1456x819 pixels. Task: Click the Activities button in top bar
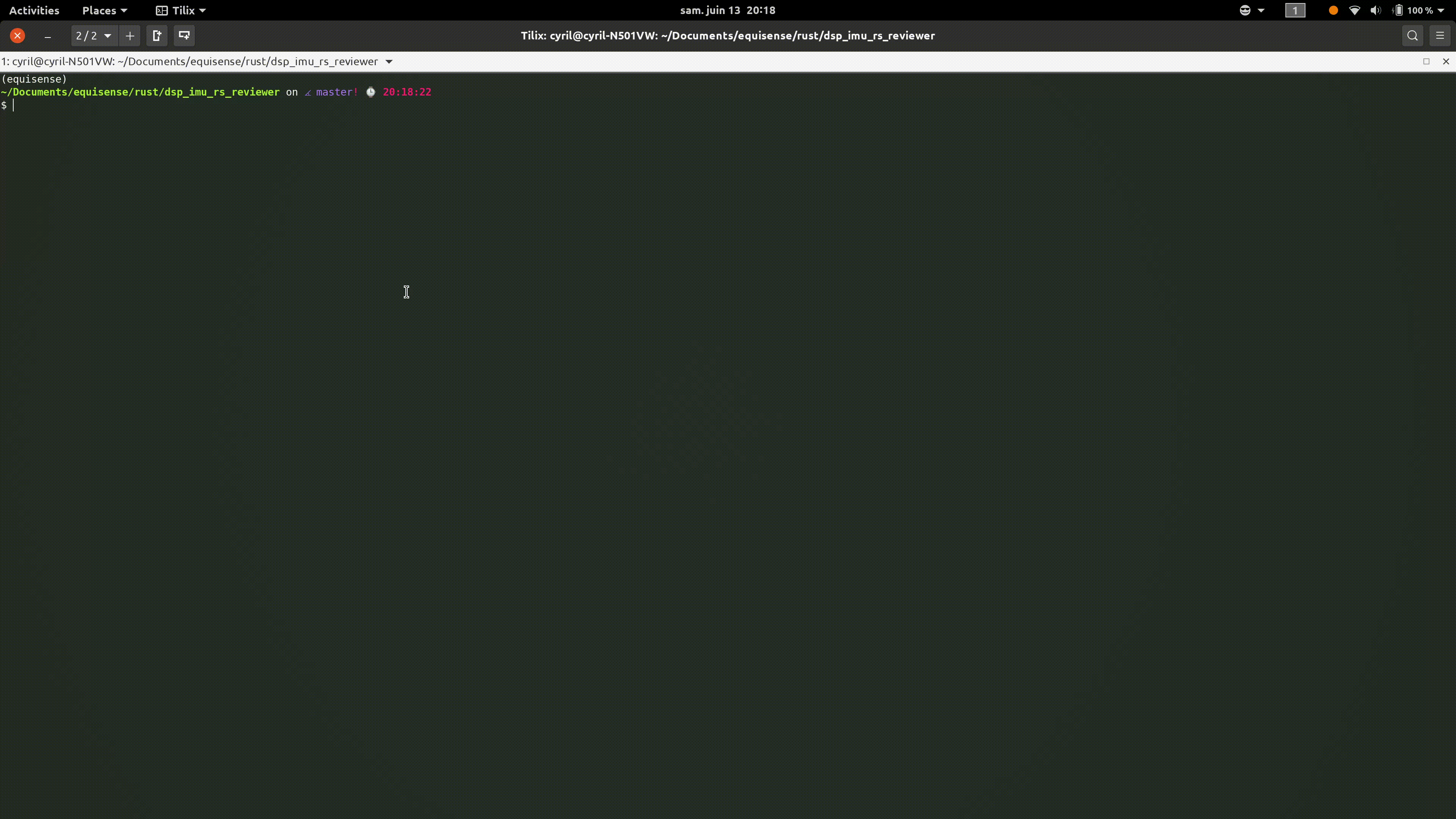[34, 10]
